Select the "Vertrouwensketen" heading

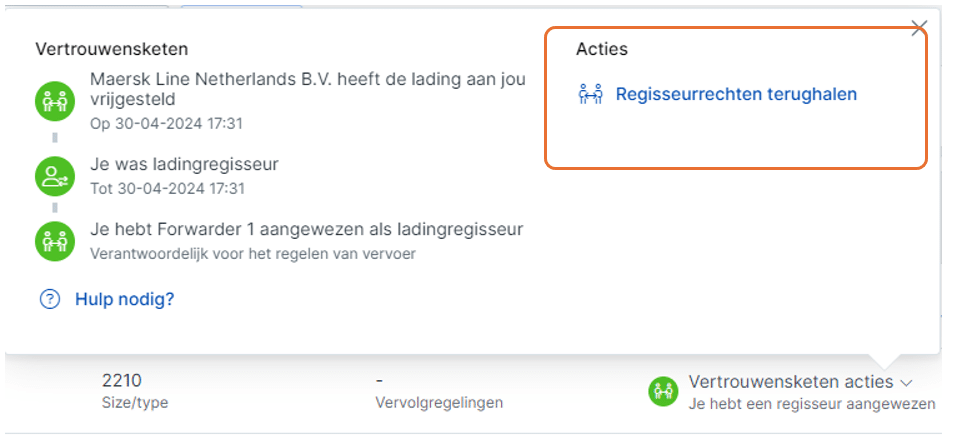(111, 48)
